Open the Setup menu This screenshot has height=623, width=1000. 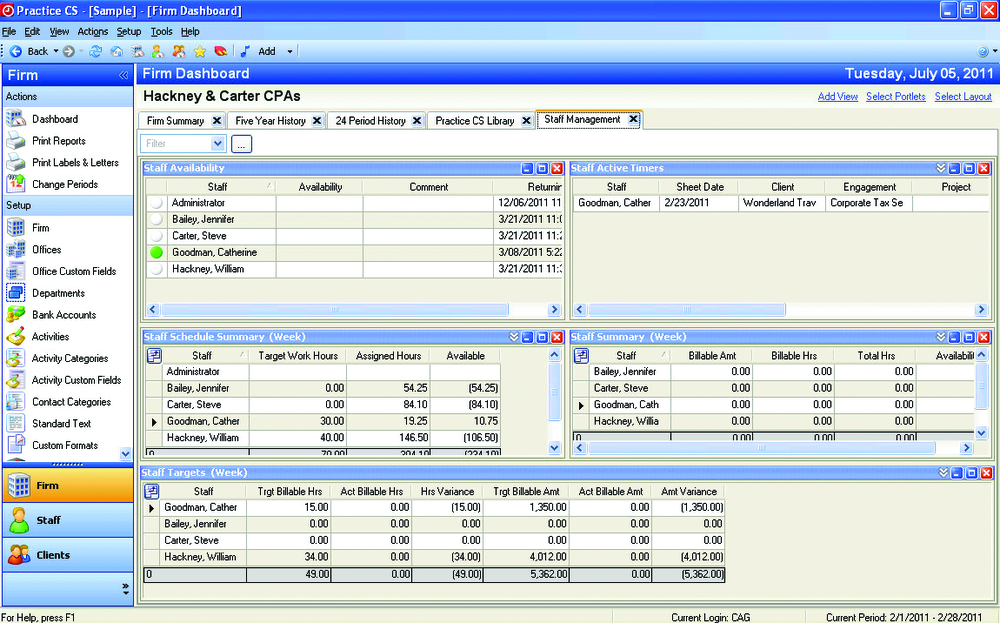[129, 32]
